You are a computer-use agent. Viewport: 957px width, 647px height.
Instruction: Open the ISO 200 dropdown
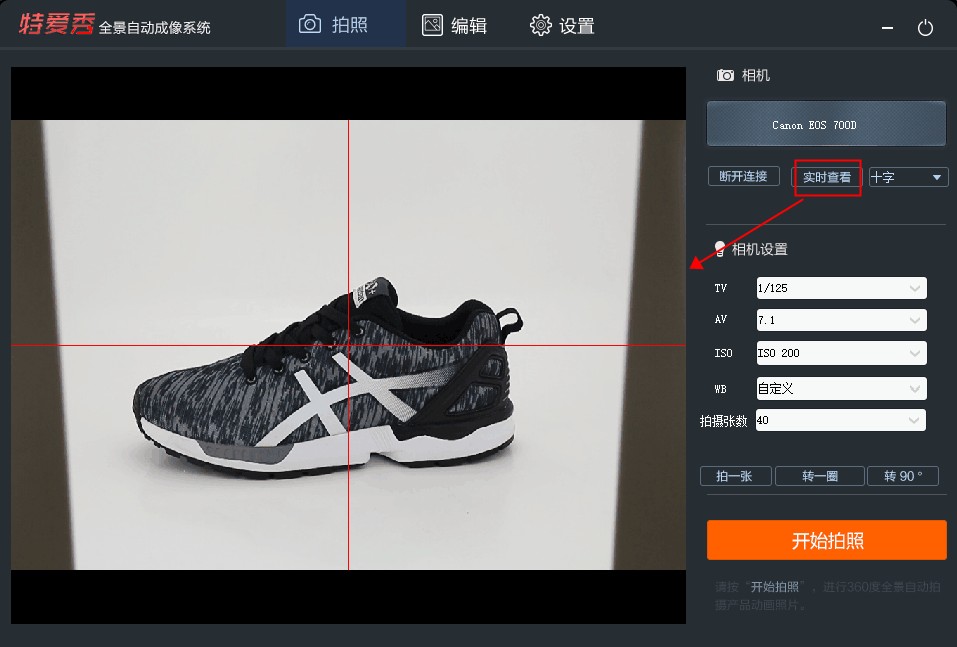pyautogui.click(x=842, y=353)
